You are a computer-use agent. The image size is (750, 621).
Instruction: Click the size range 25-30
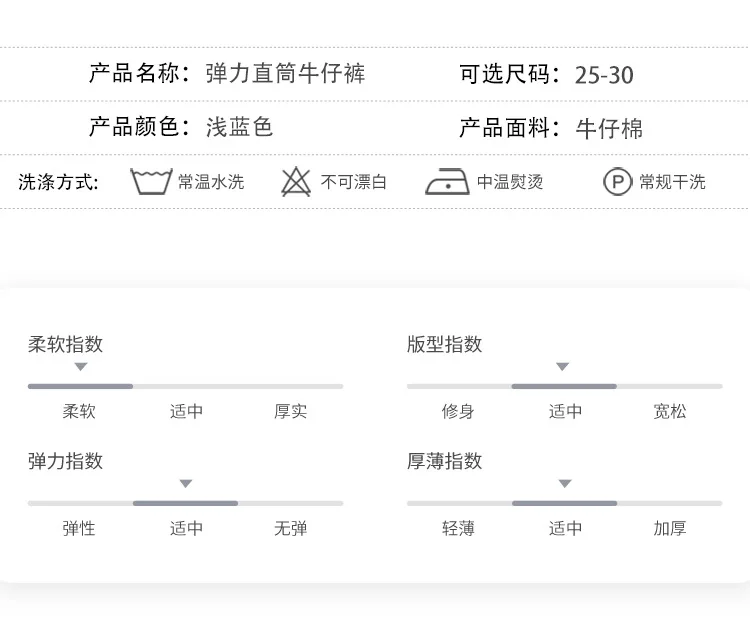click(x=604, y=76)
